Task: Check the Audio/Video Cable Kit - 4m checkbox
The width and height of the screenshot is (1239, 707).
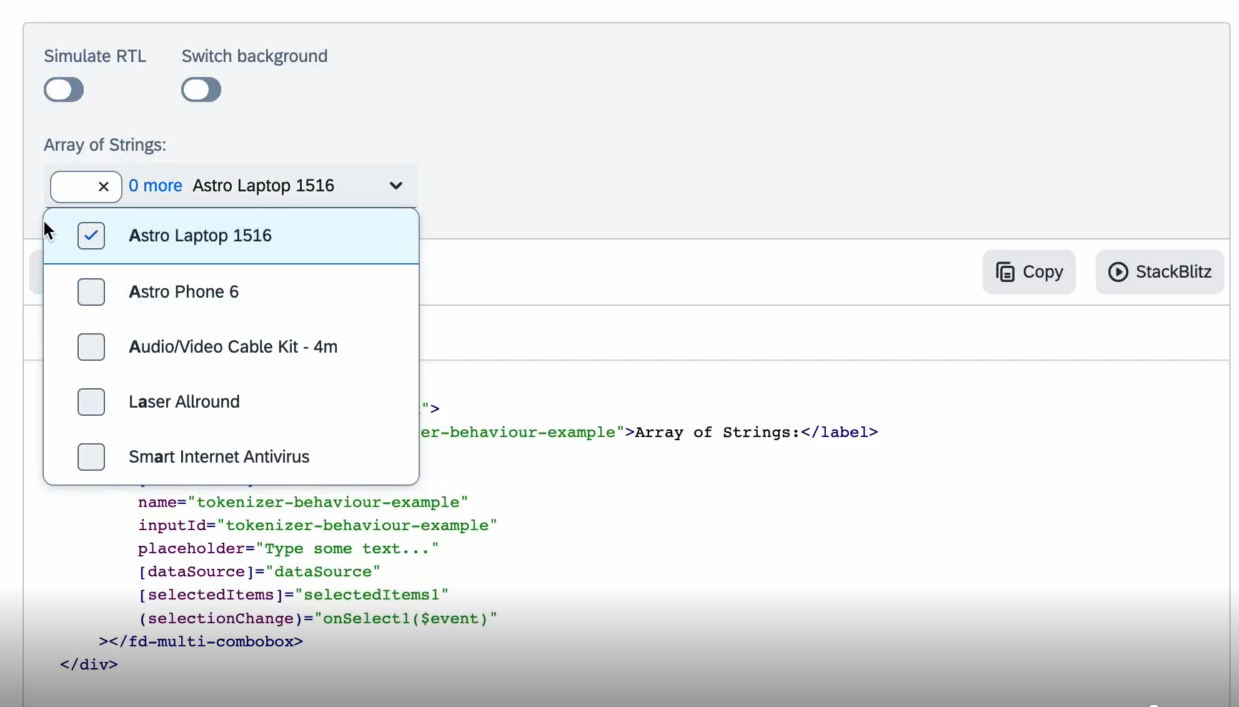Action: tap(91, 346)
